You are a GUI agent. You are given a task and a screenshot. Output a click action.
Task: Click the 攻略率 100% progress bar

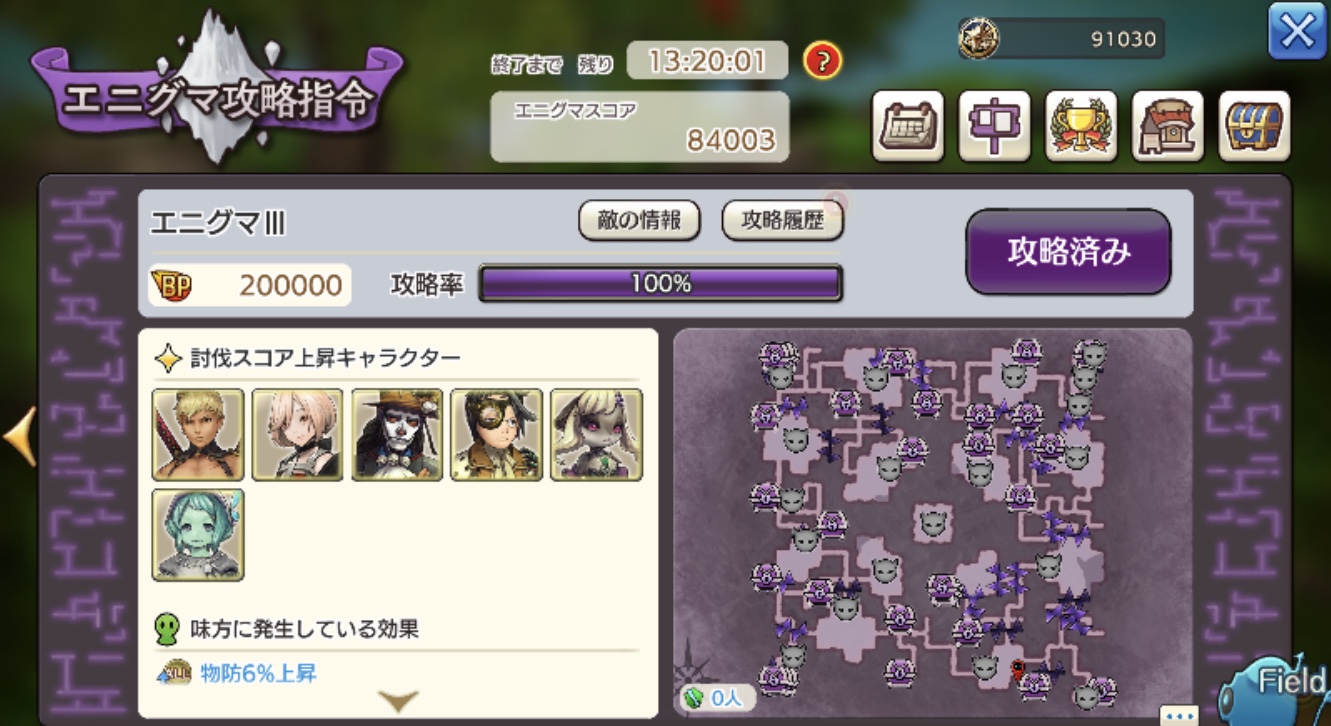(661, 283)
